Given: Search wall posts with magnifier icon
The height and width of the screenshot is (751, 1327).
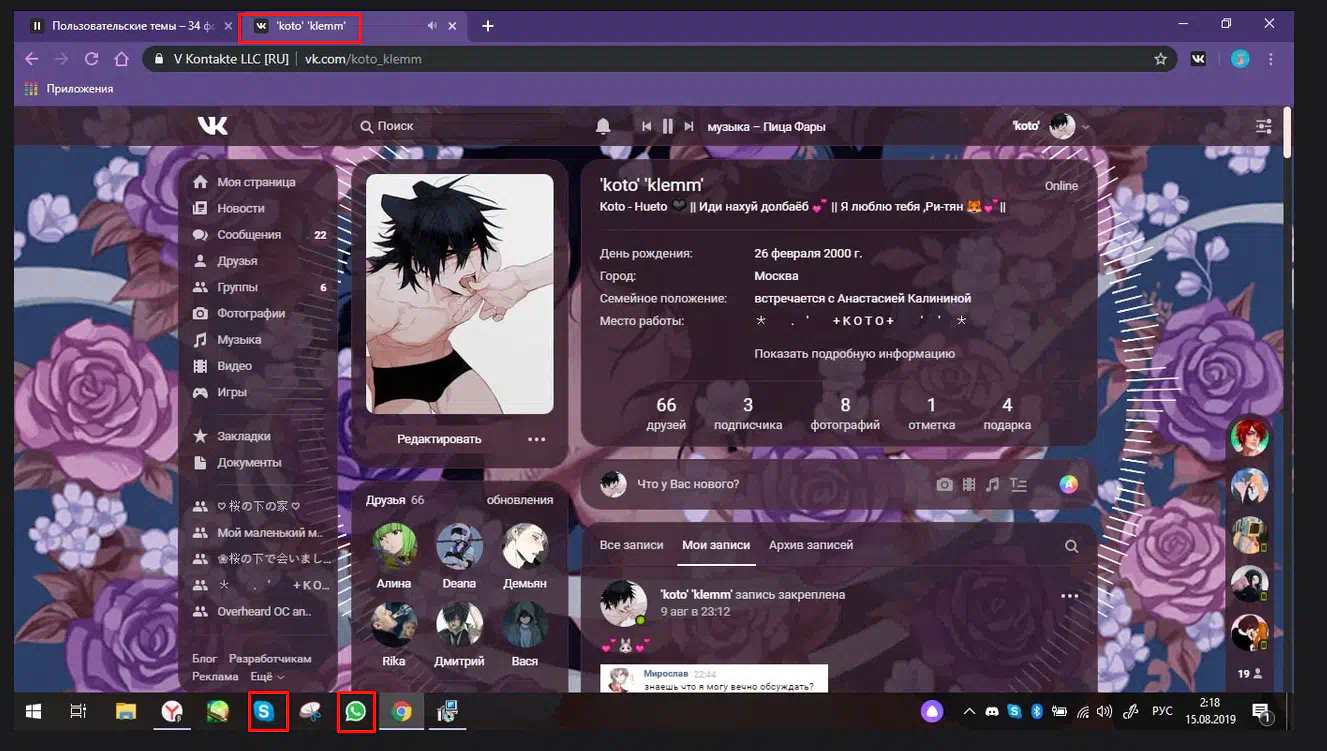Looking at the screenshot, I should pyautogui.click(x=1072, y=546).
